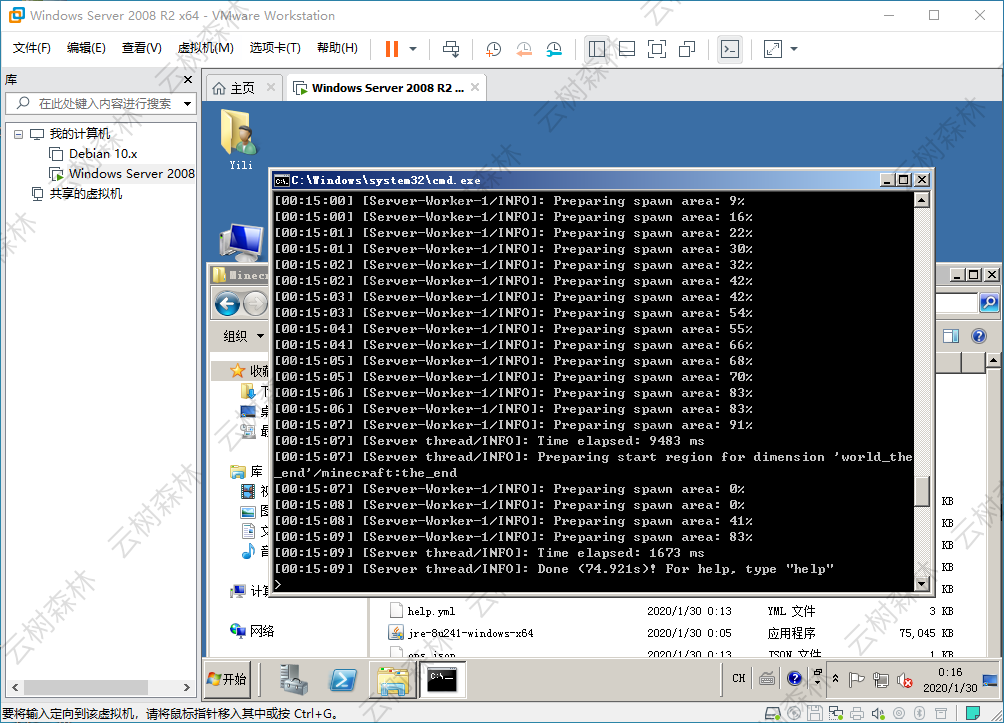Close the Windows Server 2008 R2 tab
1004x723 pixels.
(x=475, y=87)
